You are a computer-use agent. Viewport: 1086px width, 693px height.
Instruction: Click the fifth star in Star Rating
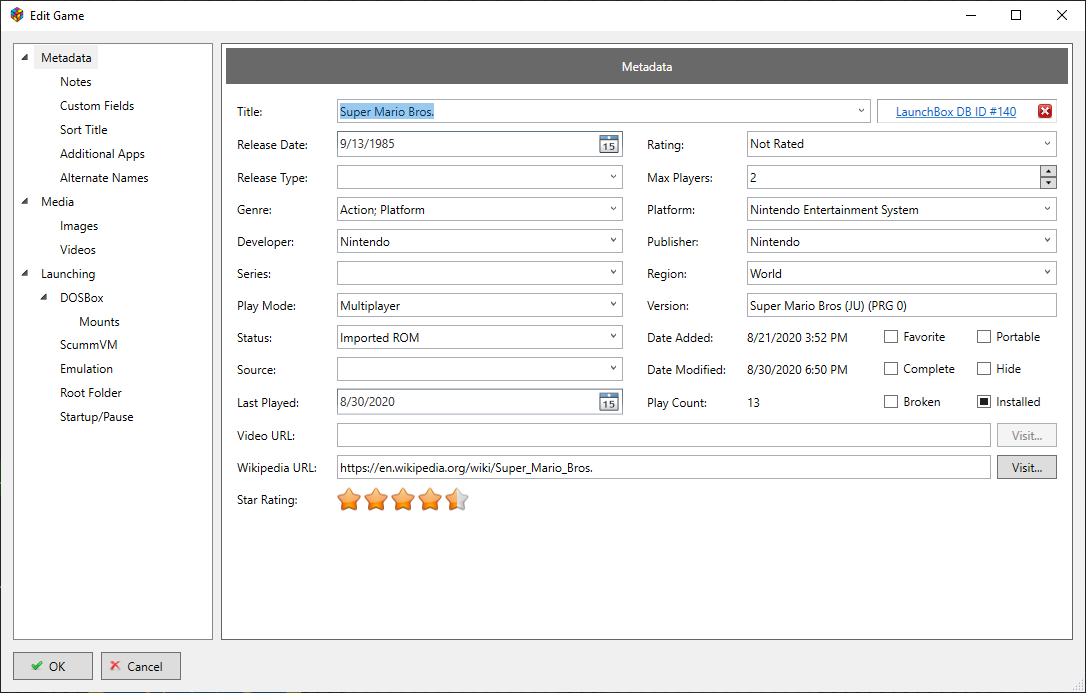tap(457, 499)
